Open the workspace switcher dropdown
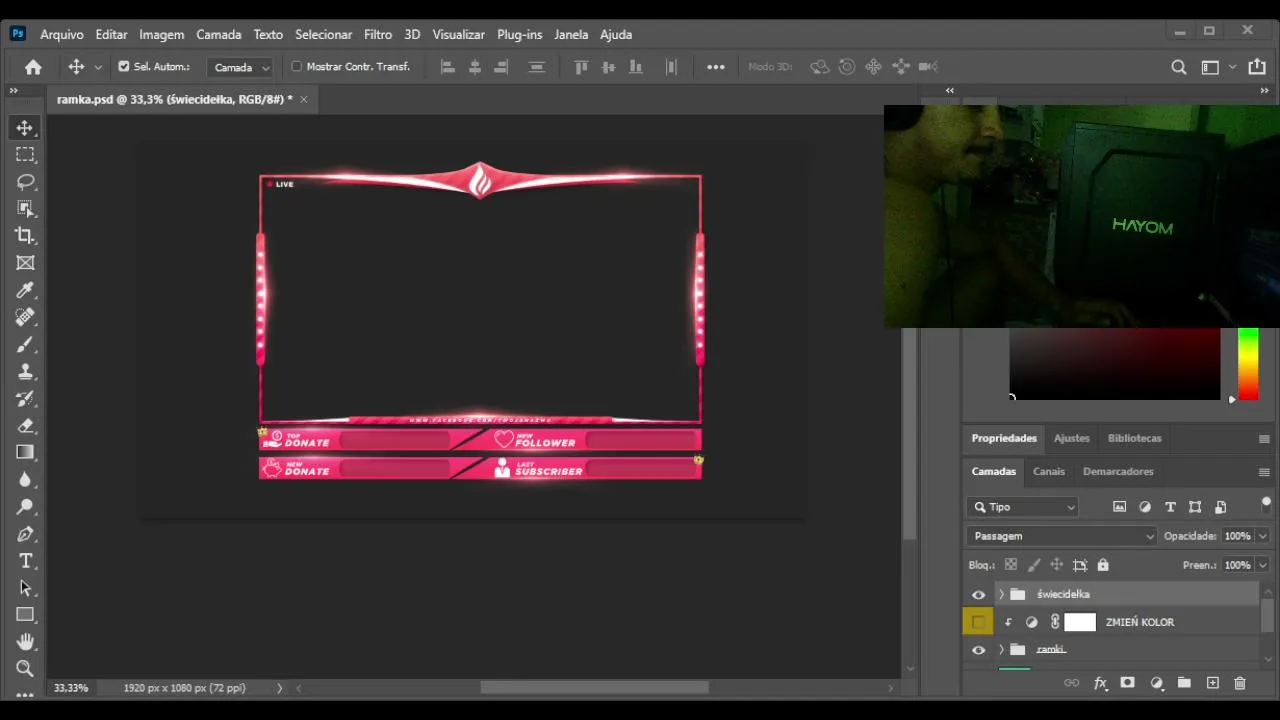The height and width of the screenshot is (720, 1280). (x=1218, y=67)
